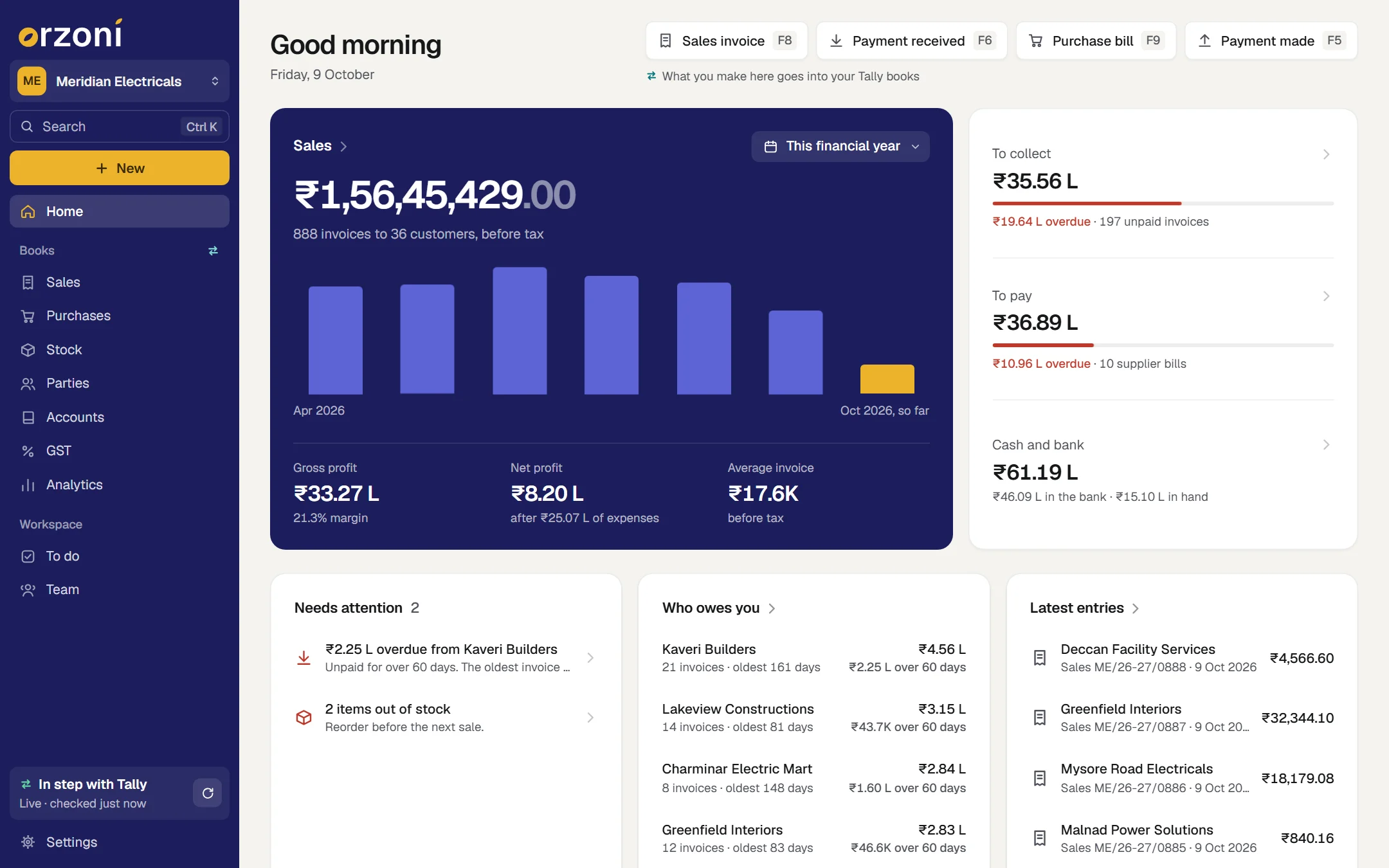Screen dimensions: 1389x868
Task: Click the box icon on out of stock alert
Action: 304,718
